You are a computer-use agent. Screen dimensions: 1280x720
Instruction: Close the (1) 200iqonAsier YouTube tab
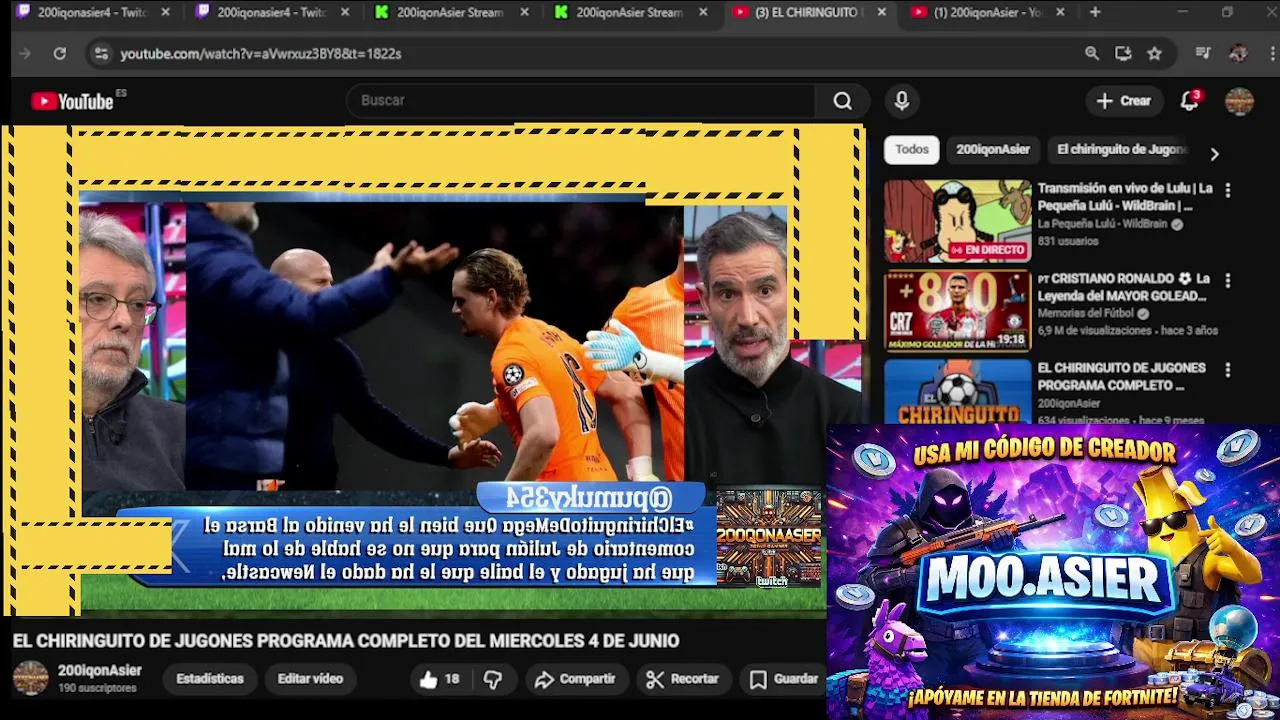pyautogui.click(x=1060, y=13)
